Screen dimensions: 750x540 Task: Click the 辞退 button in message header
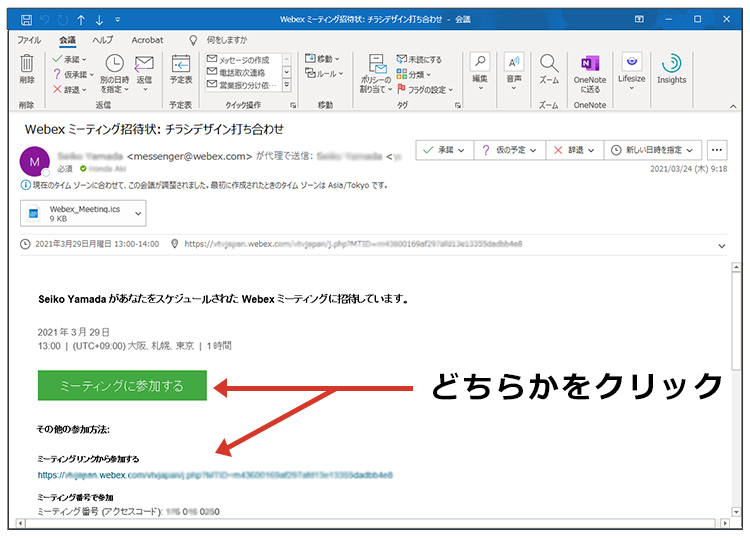574,150
